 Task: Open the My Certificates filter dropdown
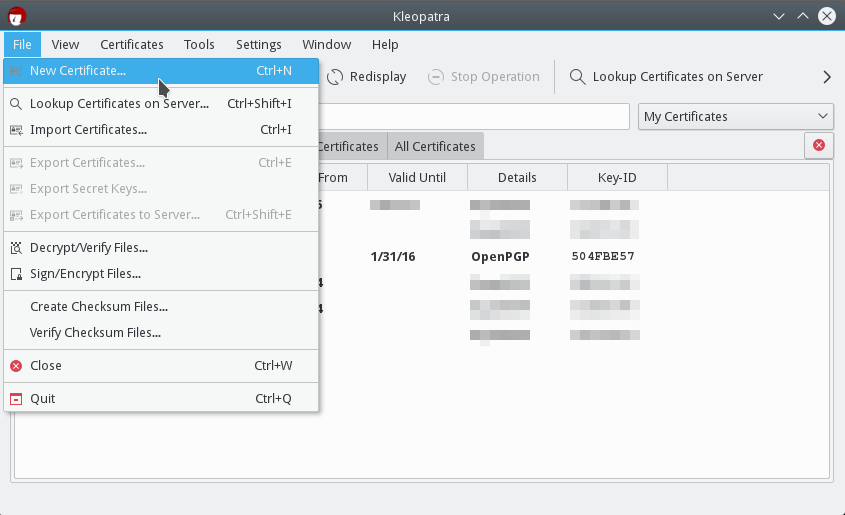[x=736, y=116]
